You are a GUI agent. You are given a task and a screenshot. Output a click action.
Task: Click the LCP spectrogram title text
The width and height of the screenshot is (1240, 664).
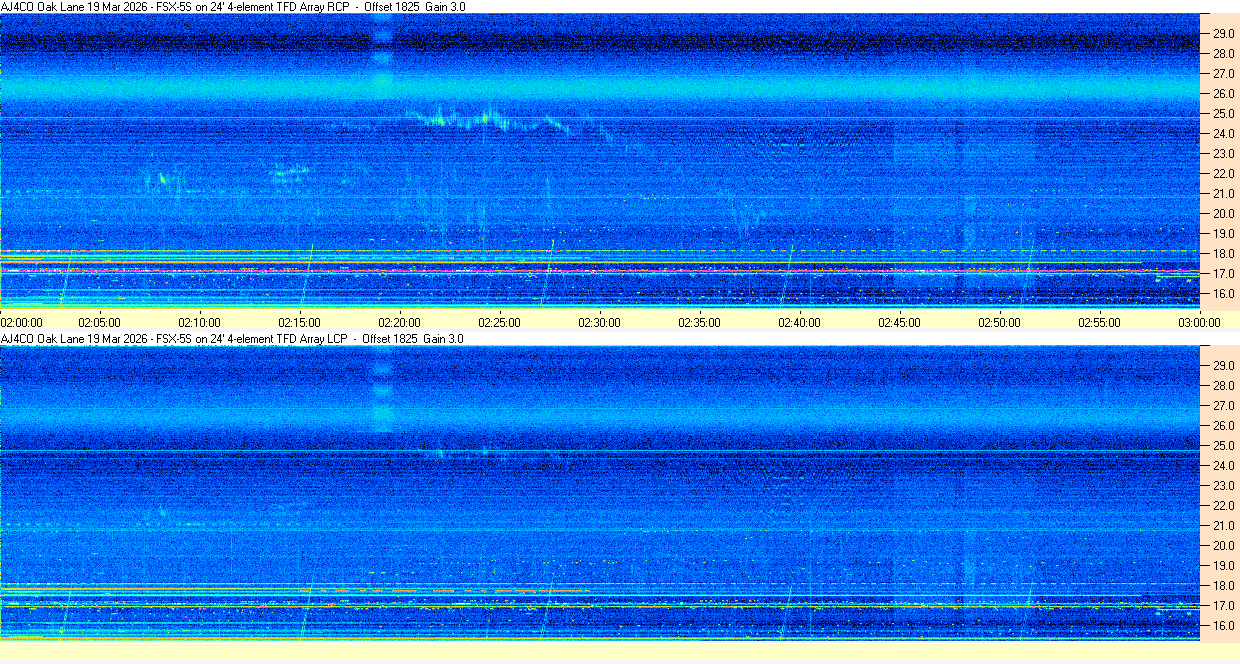pos(233,339)
